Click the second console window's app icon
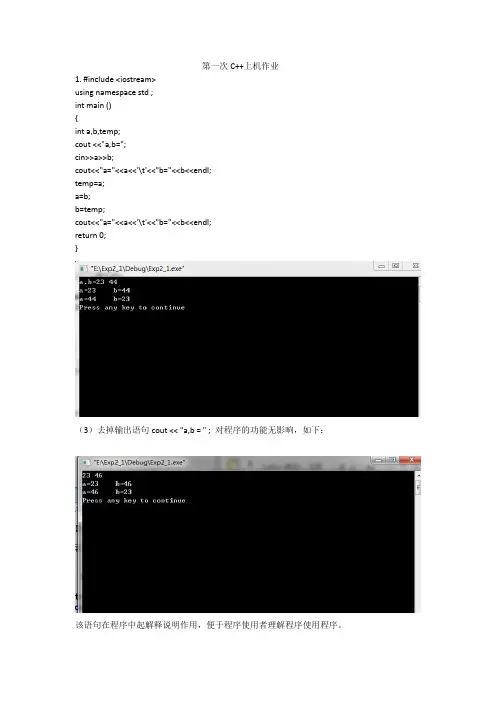This screenshot has height=702, width=496. (86, 462)
